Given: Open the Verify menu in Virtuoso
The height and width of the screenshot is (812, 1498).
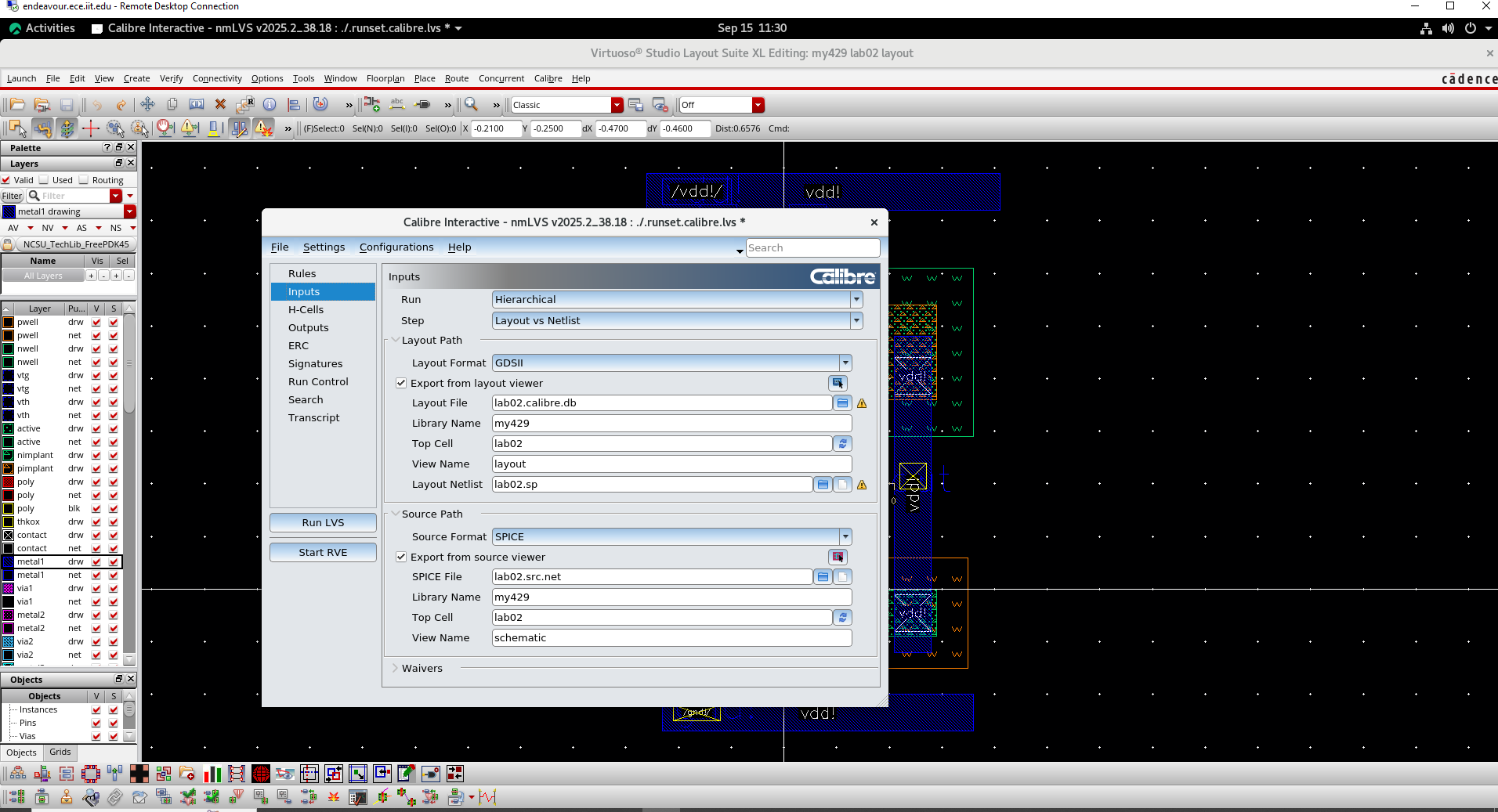Looking at the screenshot, I should [x=171, y=78].
